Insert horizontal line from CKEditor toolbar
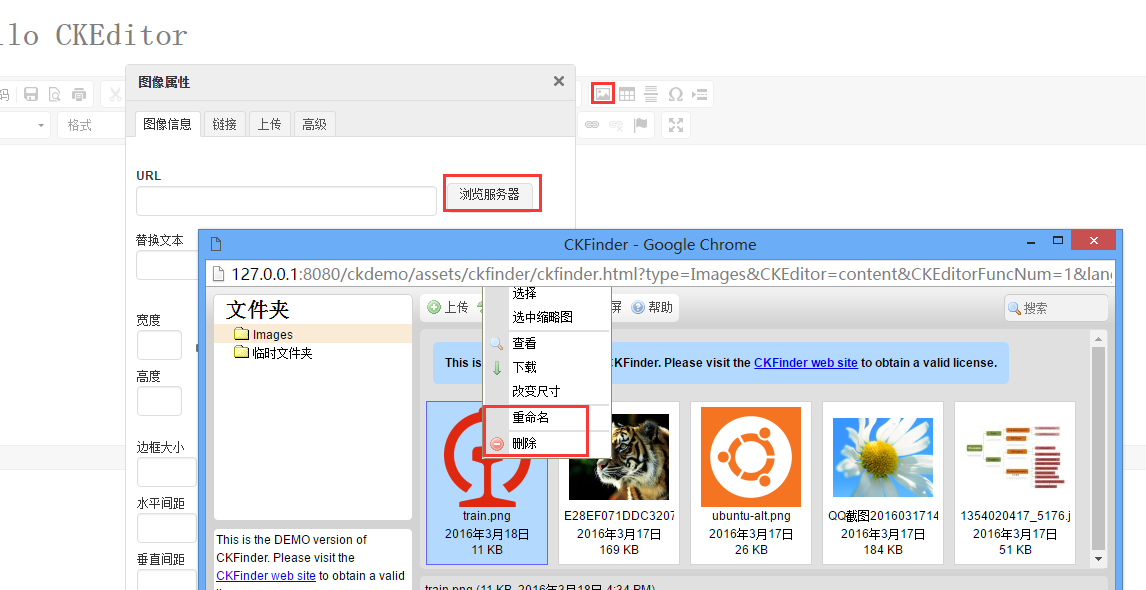Screen dimensions: 1146x590 (650, 94)
